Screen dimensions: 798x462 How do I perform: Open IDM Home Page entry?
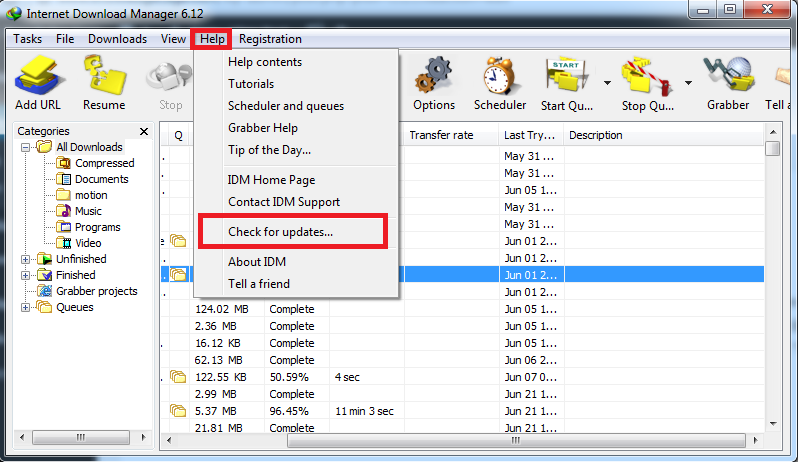pyautogui.click(x=296, y=180)
